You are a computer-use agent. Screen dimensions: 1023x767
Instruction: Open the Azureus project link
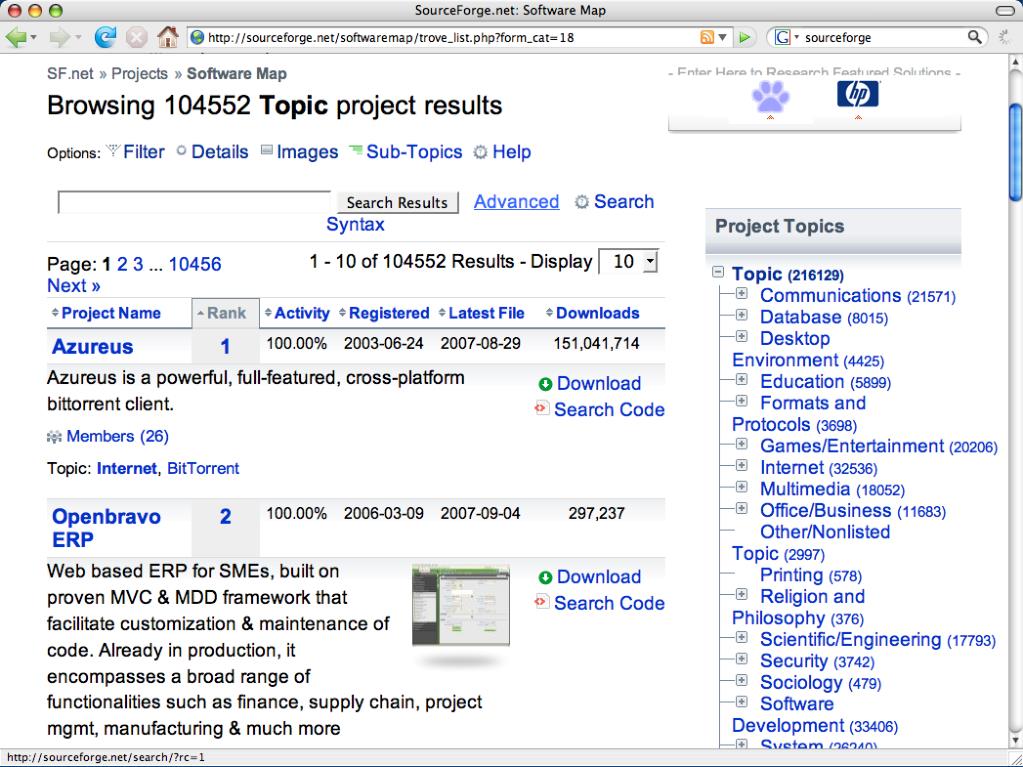tap(92, 347)
